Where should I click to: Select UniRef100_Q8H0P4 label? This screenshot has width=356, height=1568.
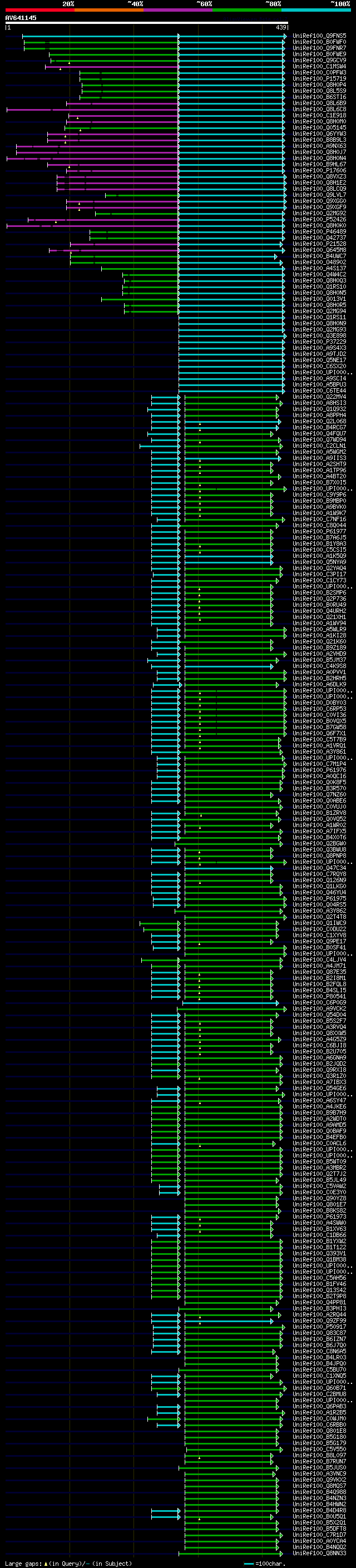point(319,85)
